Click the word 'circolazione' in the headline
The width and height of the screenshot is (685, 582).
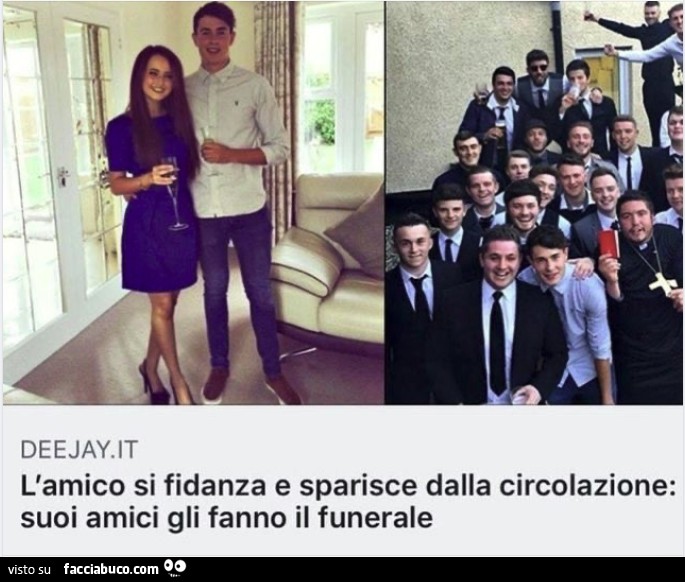coord(585,486)
